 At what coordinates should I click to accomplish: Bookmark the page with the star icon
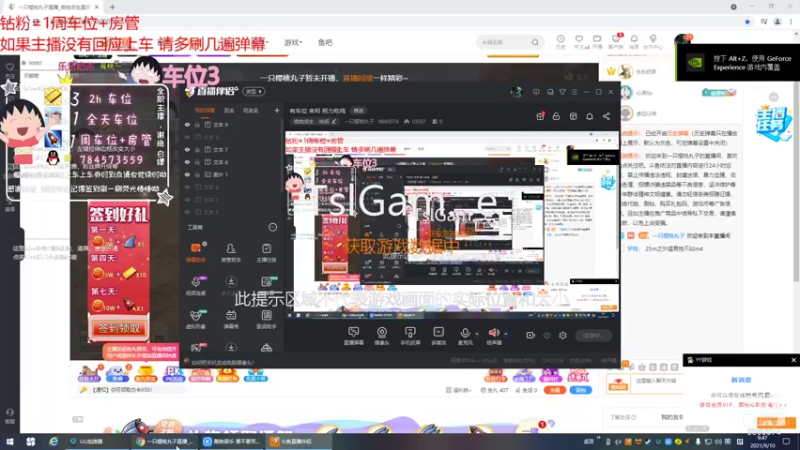(x=747, y=22)
